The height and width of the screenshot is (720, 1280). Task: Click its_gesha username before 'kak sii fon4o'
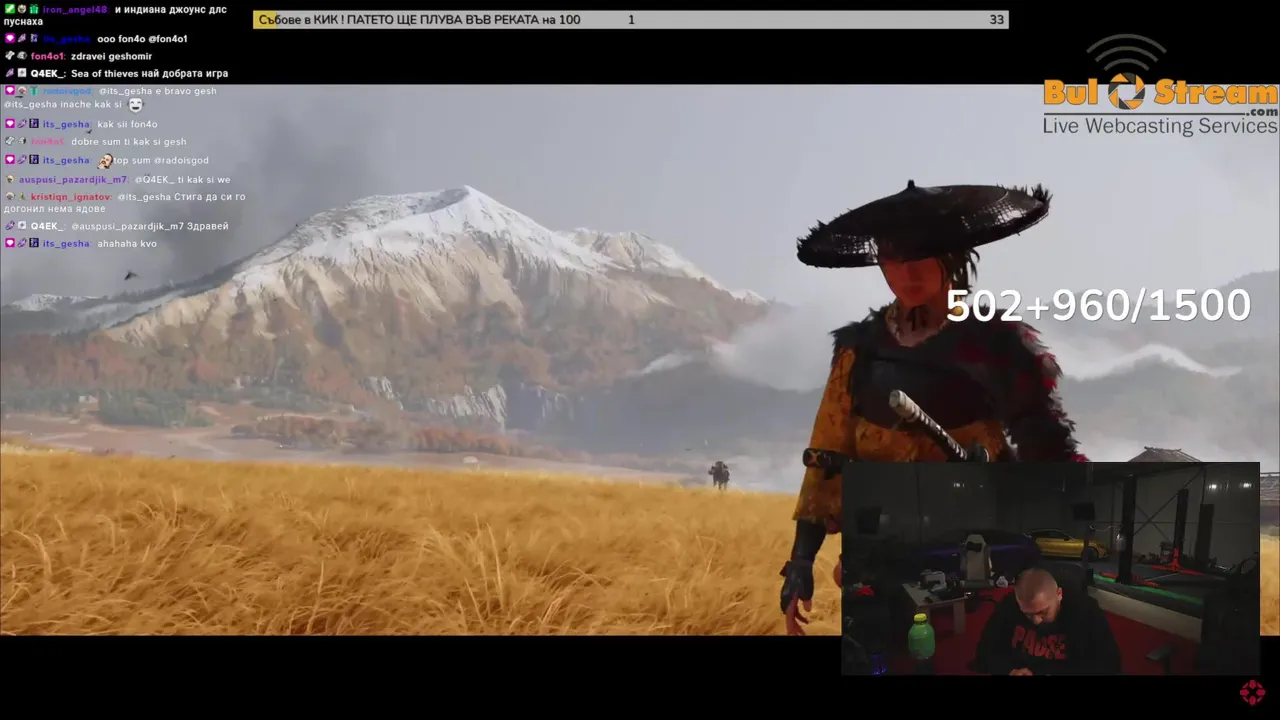pos(66,124)
